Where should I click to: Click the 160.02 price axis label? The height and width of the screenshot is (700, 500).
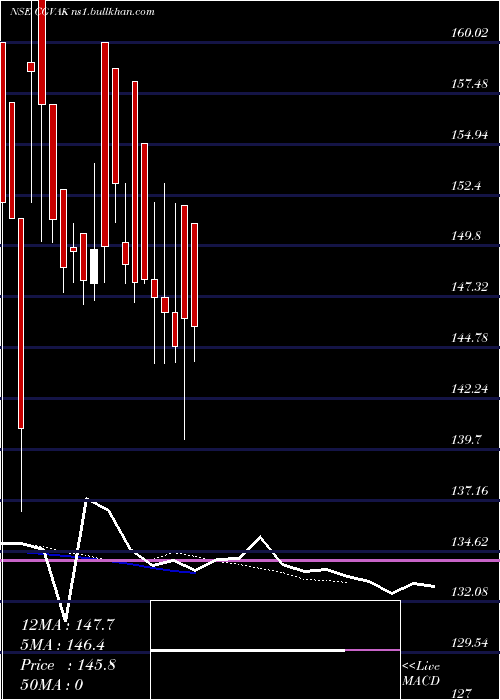pyautogui.click(x=469, y=32)
